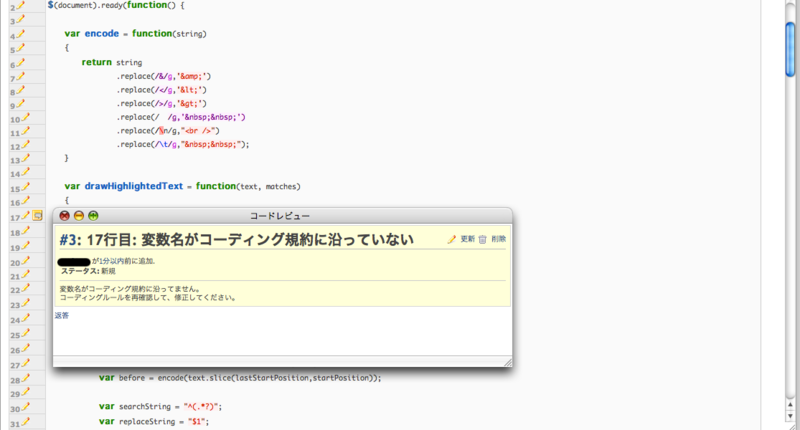This screenshot has width=800, height=430.
Task: Click the '$(document).ready(function() {' line
Action: click(x=116, y=5)
